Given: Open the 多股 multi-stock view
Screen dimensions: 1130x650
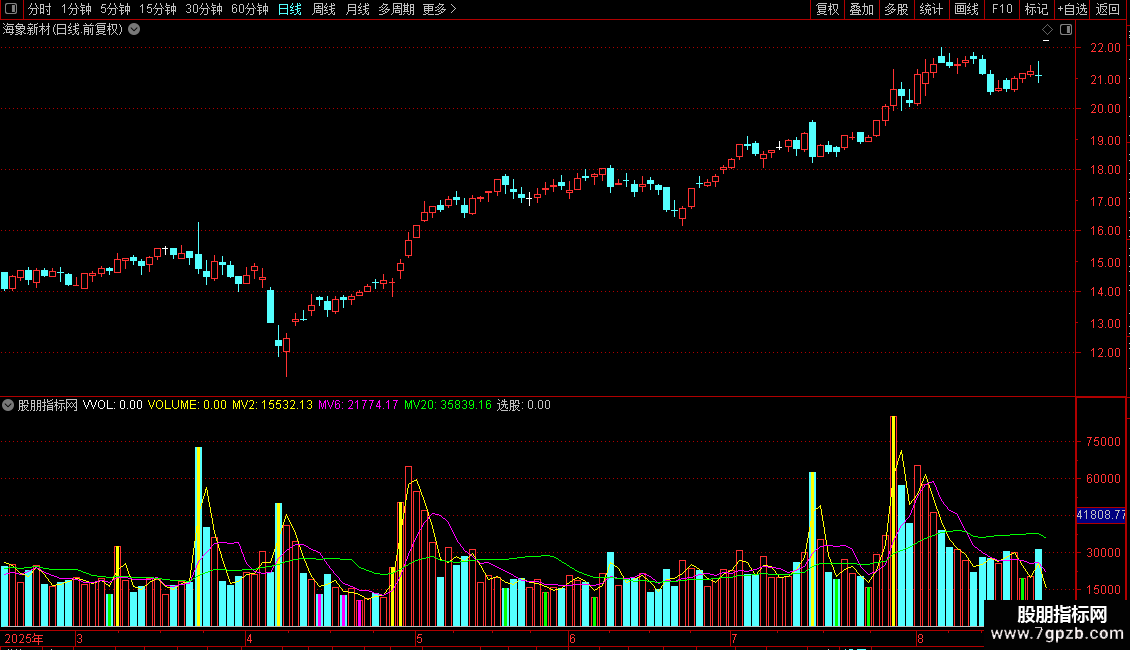Looking at the screenshot, I should coord(896,9).
